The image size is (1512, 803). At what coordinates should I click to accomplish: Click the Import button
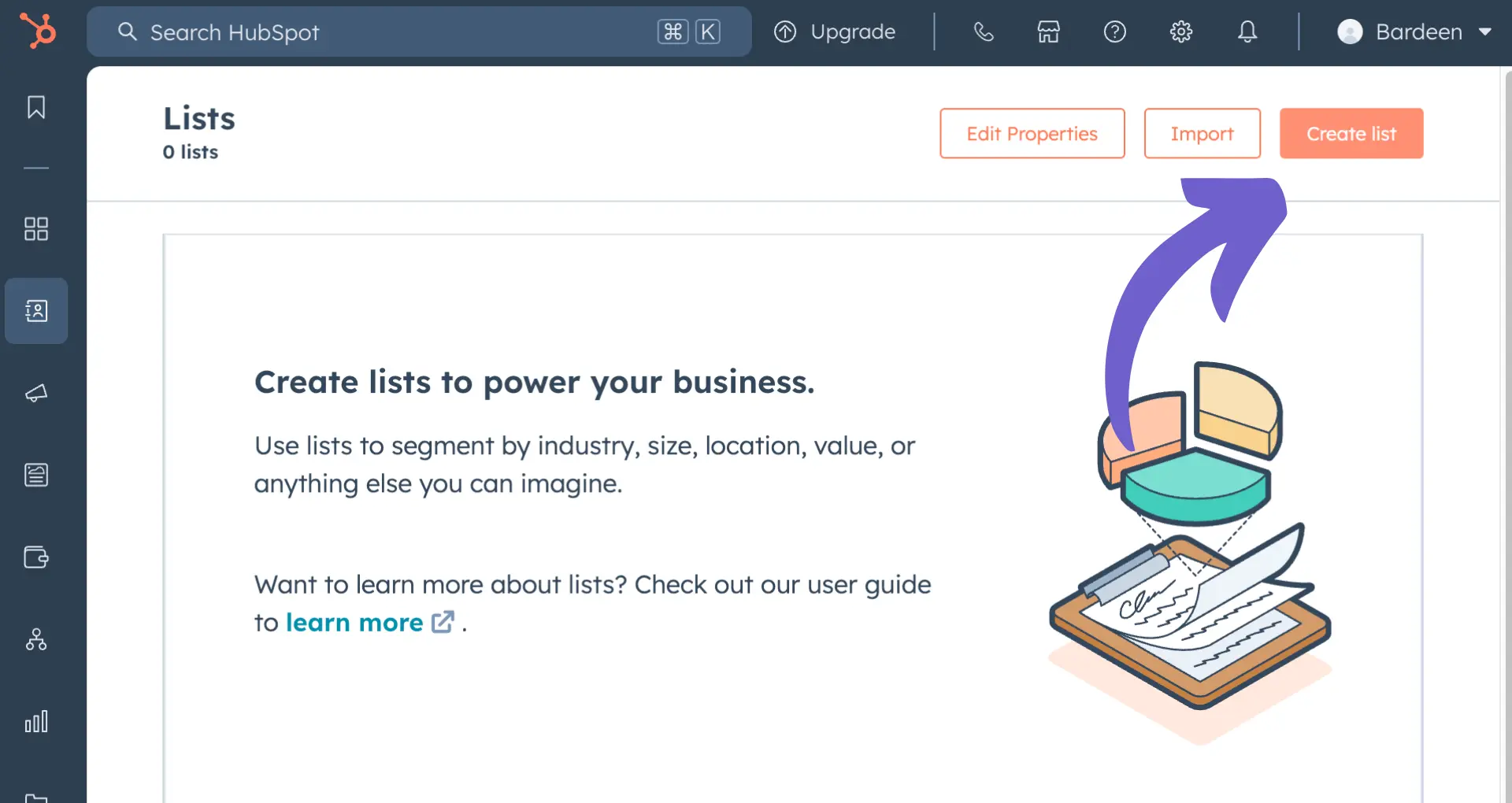(1202, 133)
